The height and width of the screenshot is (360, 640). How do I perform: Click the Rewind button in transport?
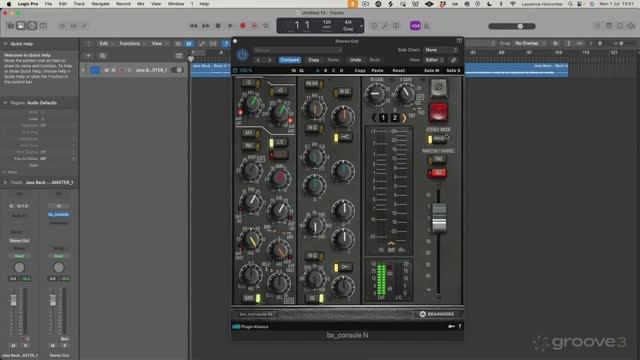pyautogui.click(x=193, y=26)
